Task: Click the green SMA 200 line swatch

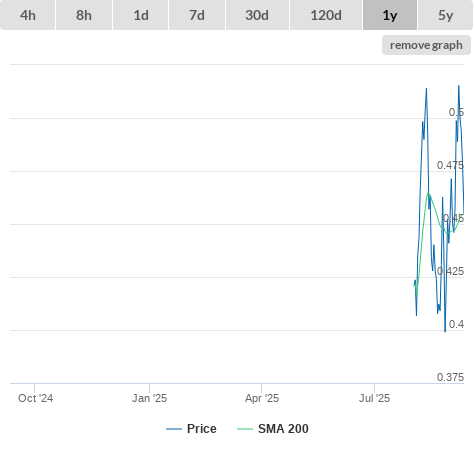Action: pos(245,429)
